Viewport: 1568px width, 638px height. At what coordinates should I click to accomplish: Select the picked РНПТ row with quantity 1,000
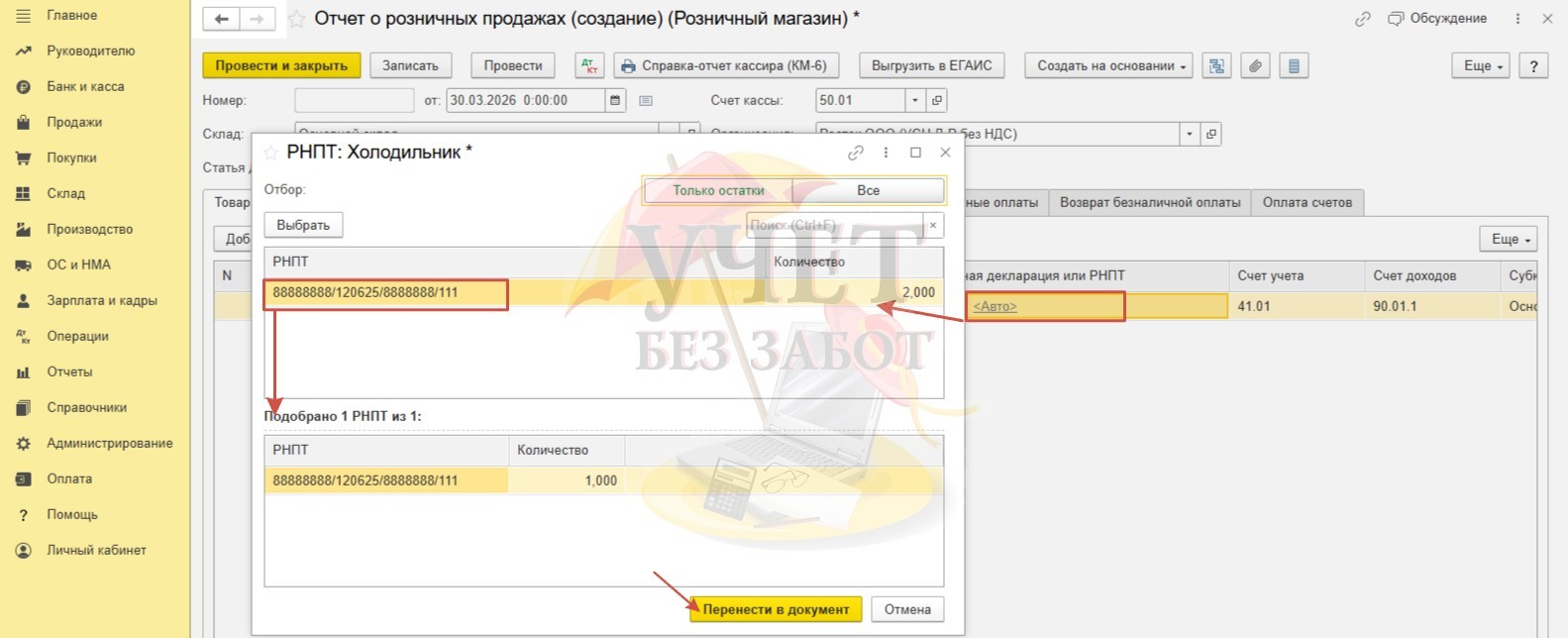[603, 480]
